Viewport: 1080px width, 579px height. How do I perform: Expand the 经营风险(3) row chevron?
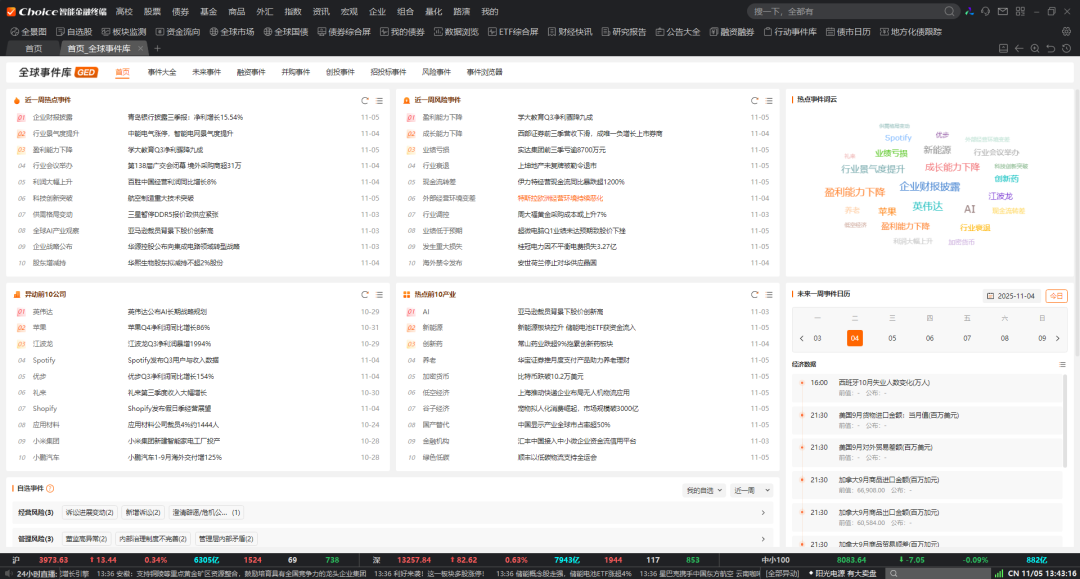point(763,513)
